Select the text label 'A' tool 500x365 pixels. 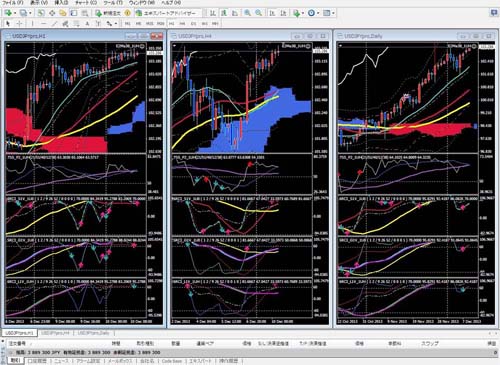(x=87, y=24)
